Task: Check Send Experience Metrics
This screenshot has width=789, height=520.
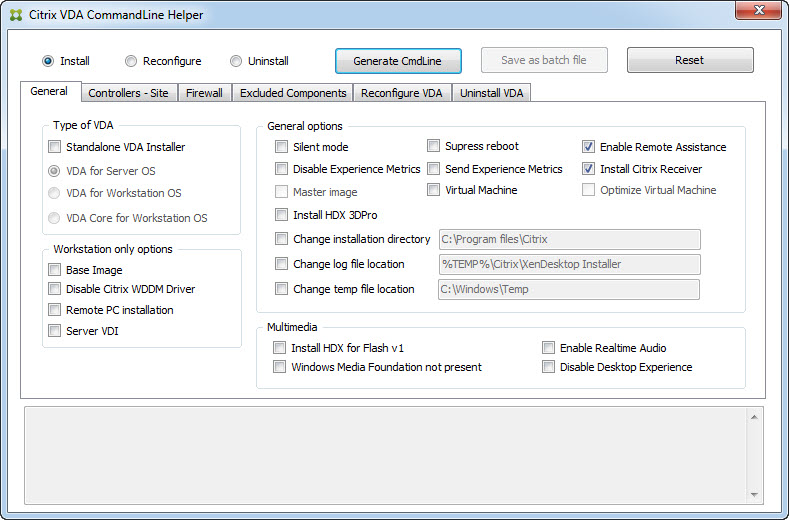Action: coord(433,169)
